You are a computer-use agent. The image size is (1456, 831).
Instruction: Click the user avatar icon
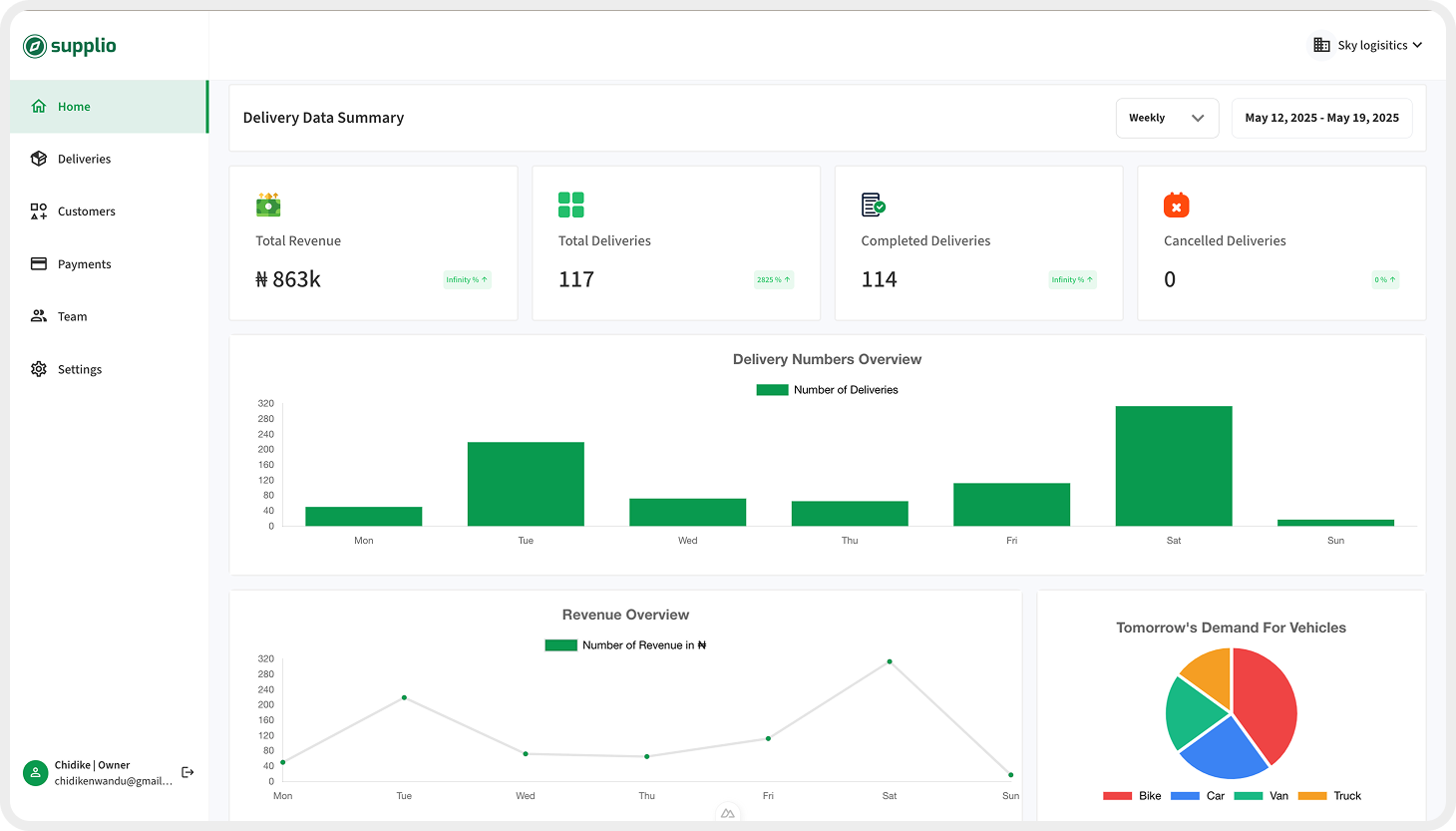pos(36,773)
